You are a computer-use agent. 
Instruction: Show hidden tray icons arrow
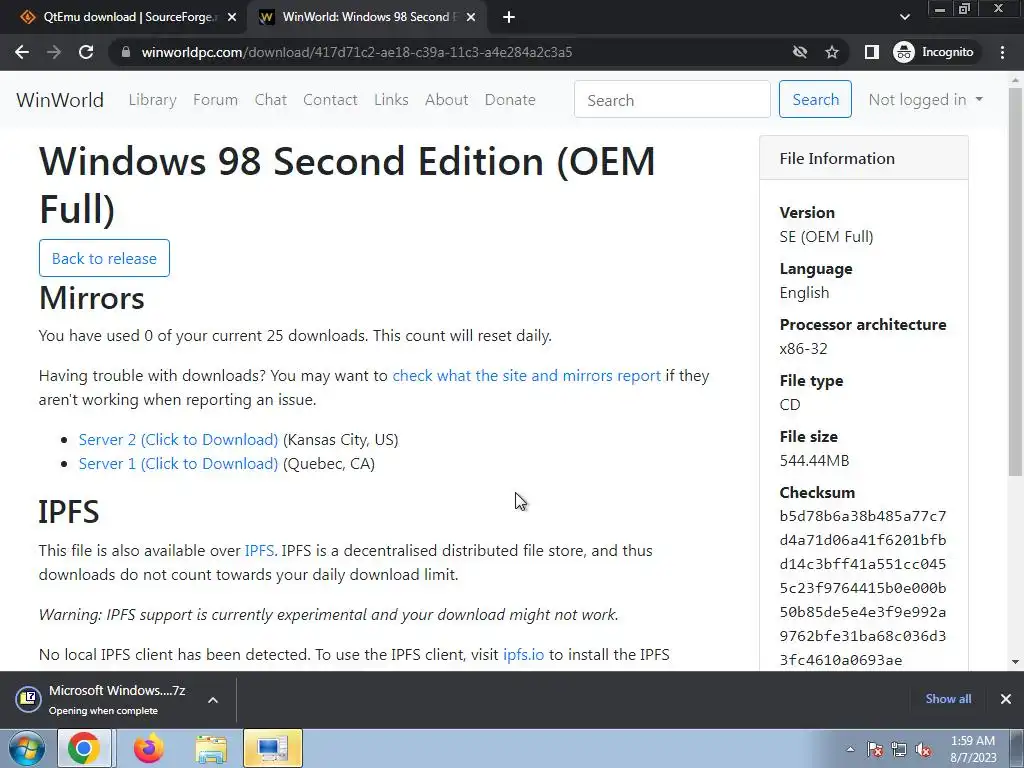coord(850,749)
